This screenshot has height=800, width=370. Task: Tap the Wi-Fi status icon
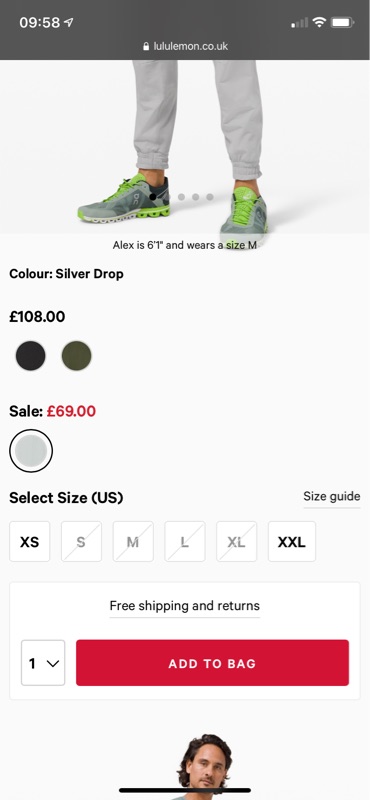pos(319,22)
